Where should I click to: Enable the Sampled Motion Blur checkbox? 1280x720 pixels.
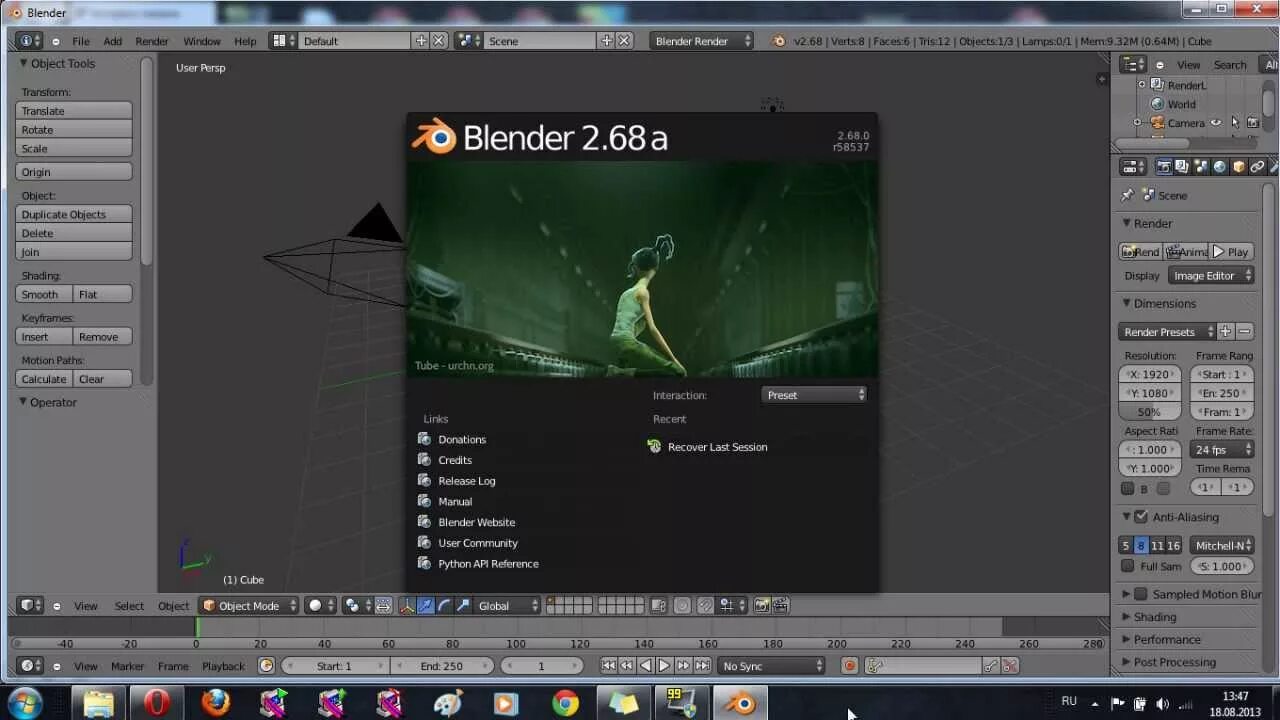tap(1140, 594)
